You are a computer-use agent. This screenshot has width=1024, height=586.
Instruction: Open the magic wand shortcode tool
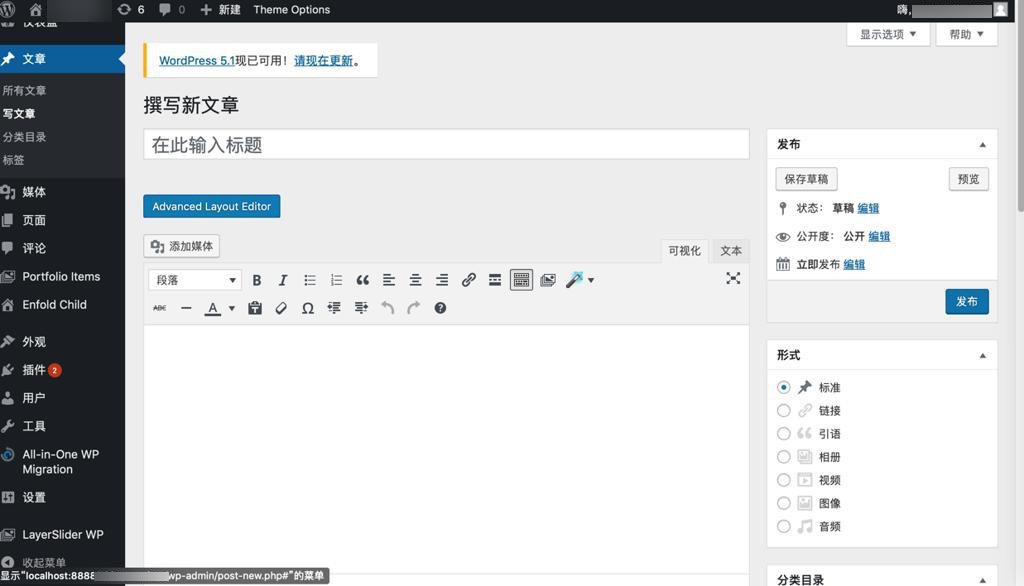(574, 280)
